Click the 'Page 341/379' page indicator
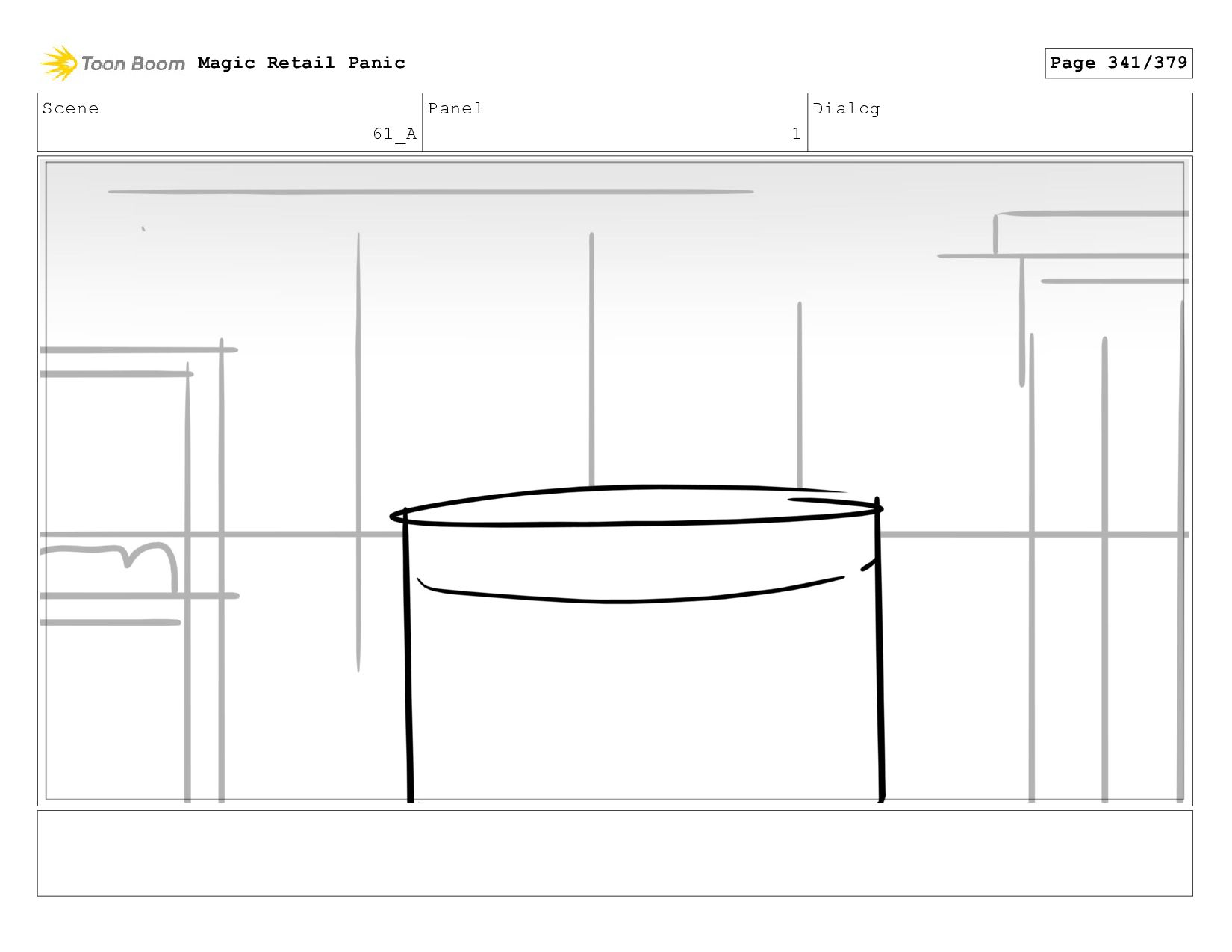Viewport: 1232px width, 952px height. pos(1119,63)
